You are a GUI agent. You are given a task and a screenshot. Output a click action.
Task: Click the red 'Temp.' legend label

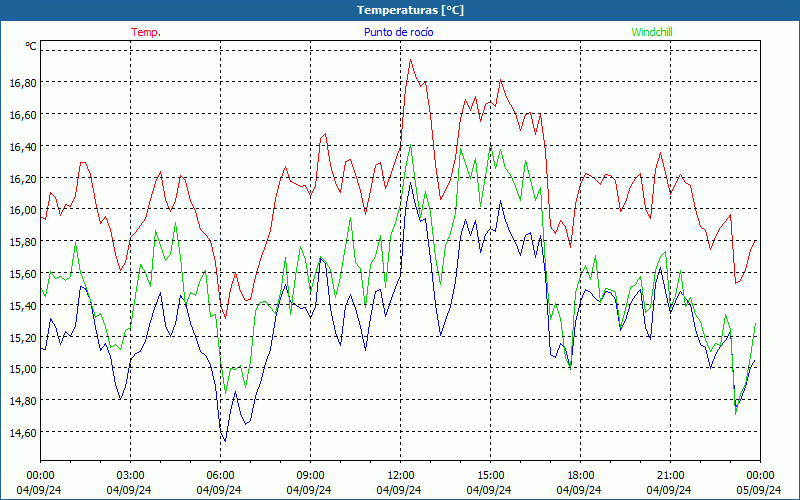(x=146, y=32)
